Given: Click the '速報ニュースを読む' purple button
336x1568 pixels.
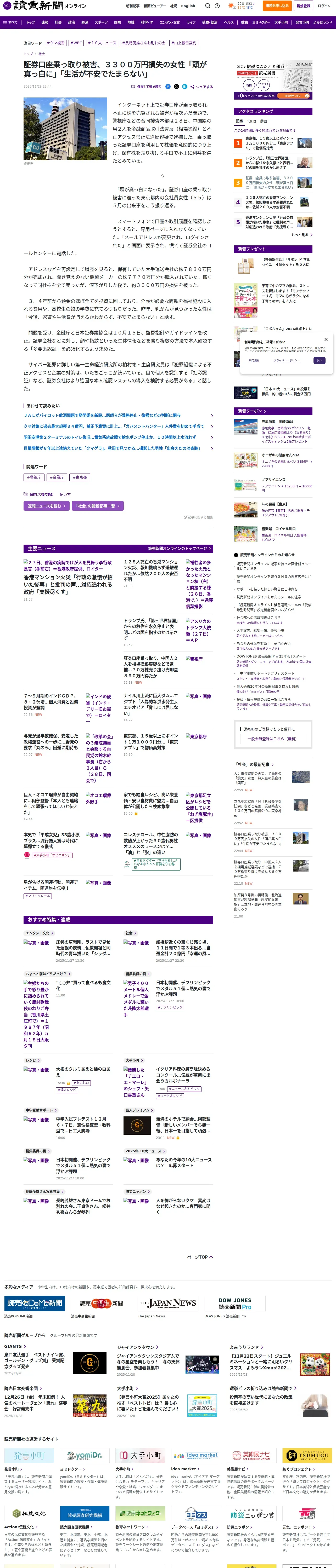Looking at the screenshot, I should click(x=46, y=506).
